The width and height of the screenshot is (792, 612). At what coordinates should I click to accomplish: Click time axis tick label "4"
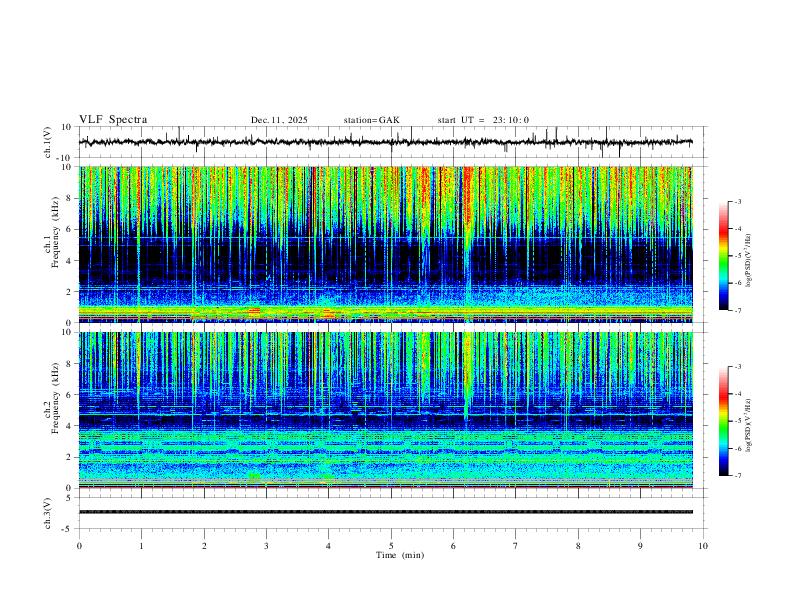(x=329, y=546)
